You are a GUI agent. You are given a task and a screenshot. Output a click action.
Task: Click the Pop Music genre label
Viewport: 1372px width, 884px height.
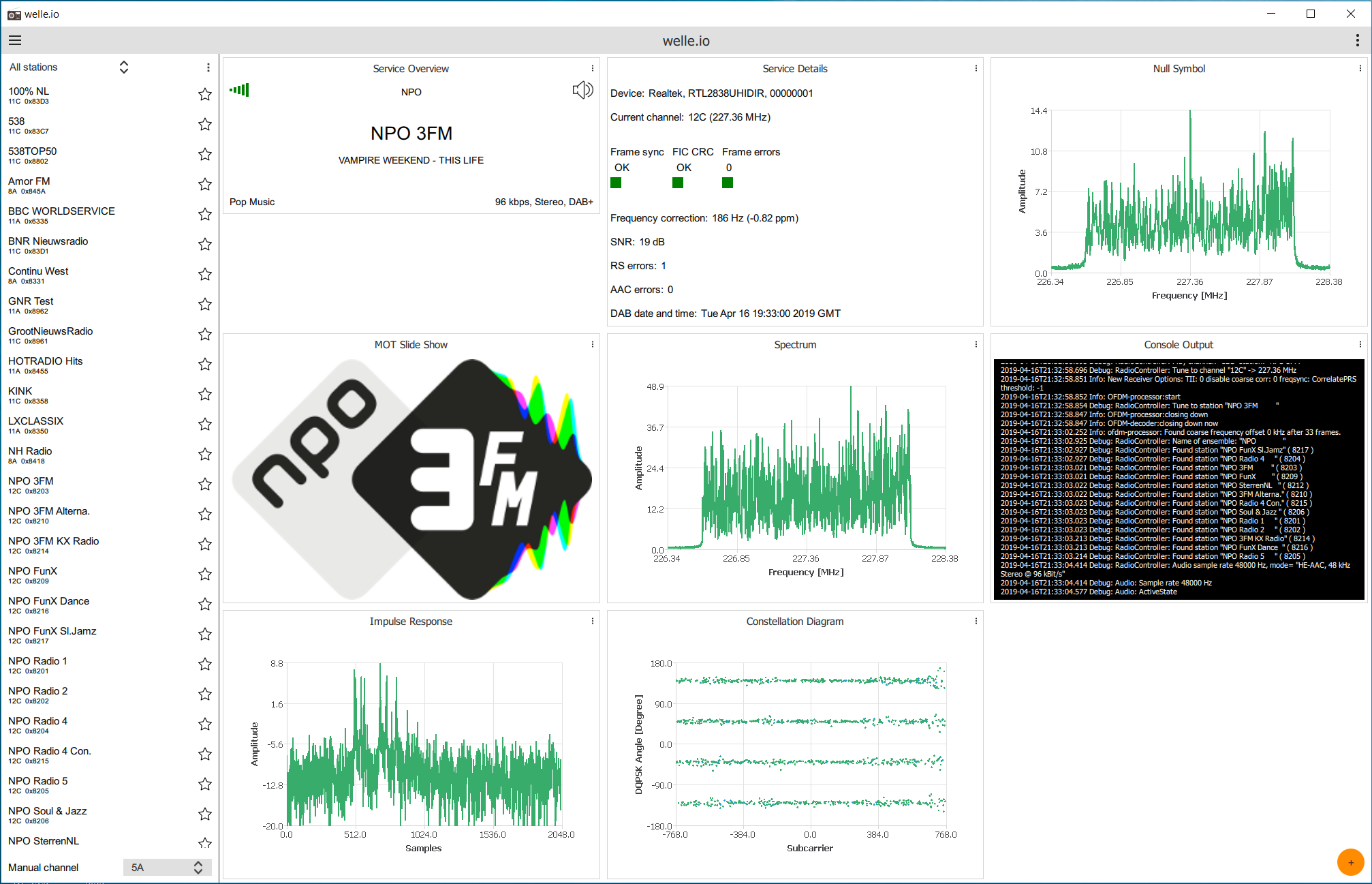[252, 202]
